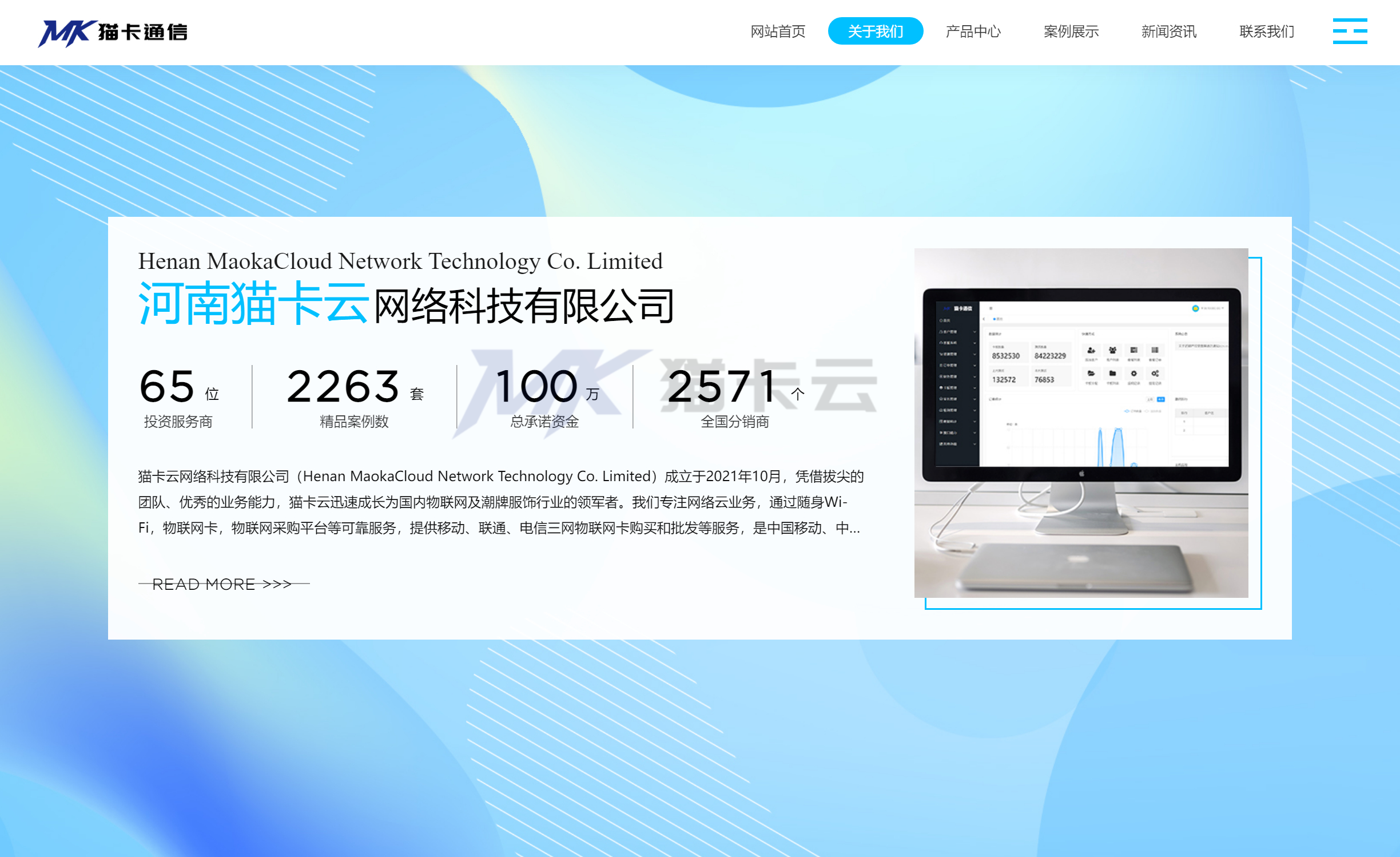Click the 2263 套 case count figure
Image resolution: width=1400 pixels, height=857 pixels.
click(355, 387)
